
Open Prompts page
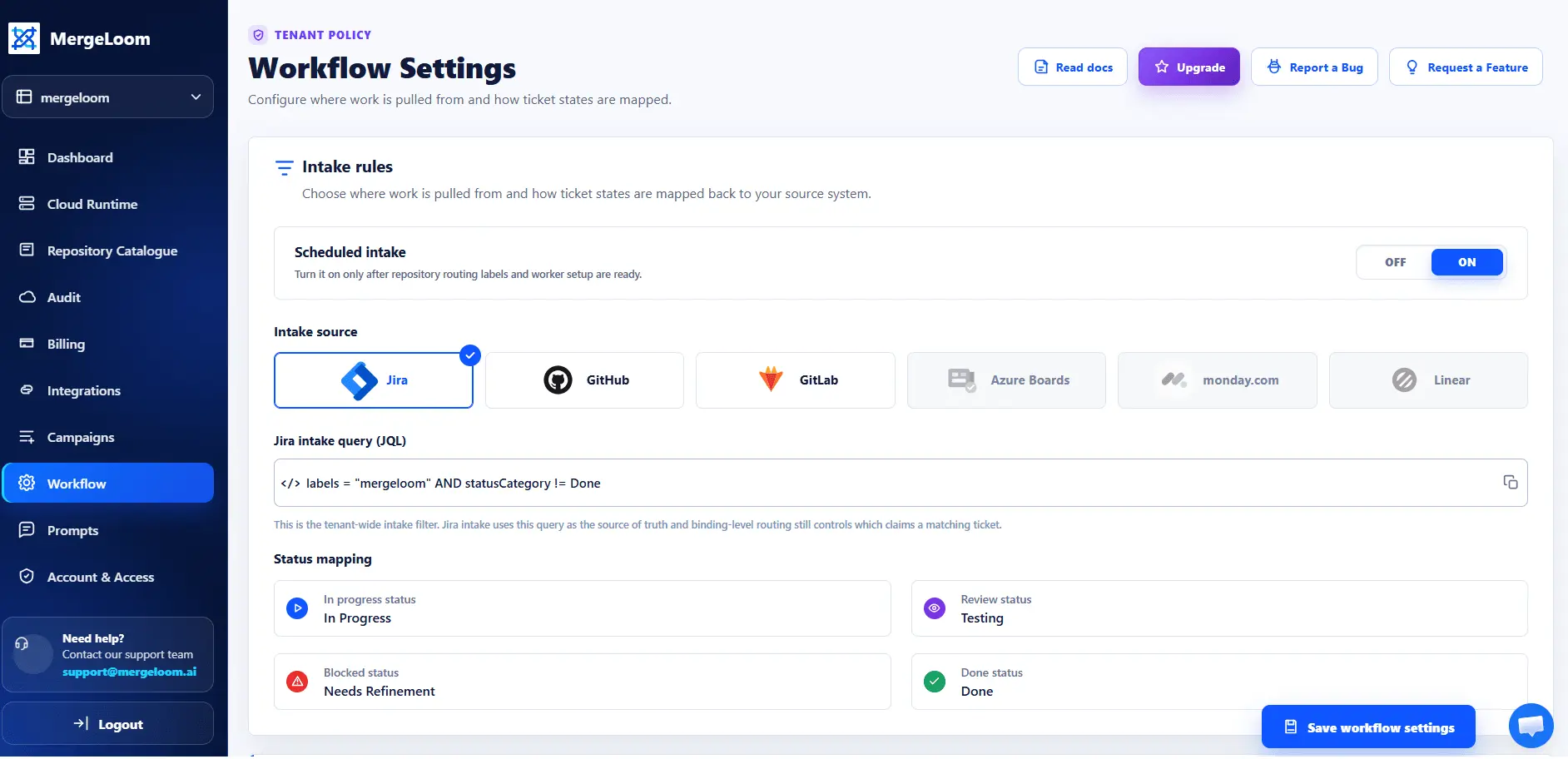108,530
